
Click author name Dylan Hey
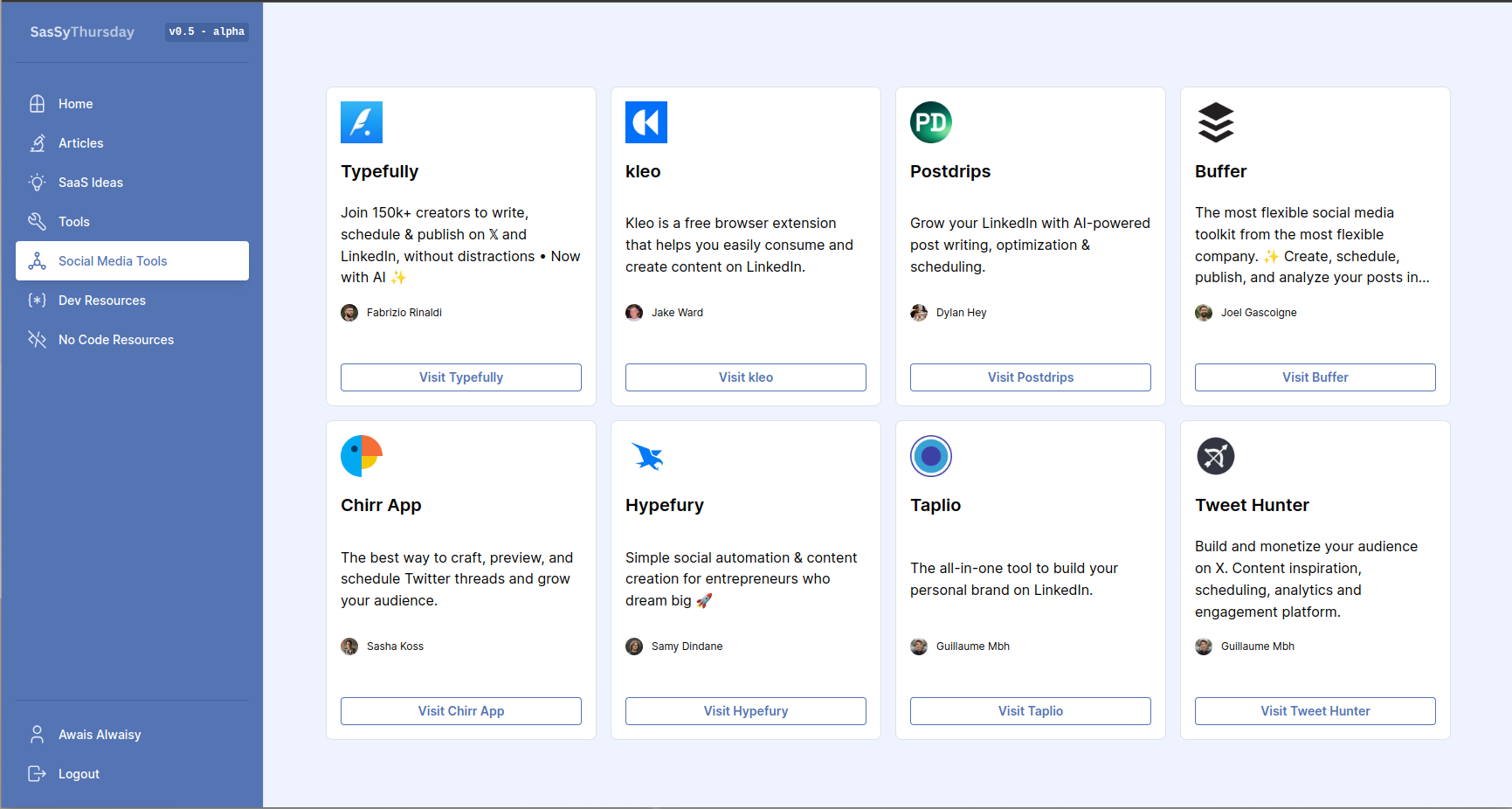[x=962, y=313]
